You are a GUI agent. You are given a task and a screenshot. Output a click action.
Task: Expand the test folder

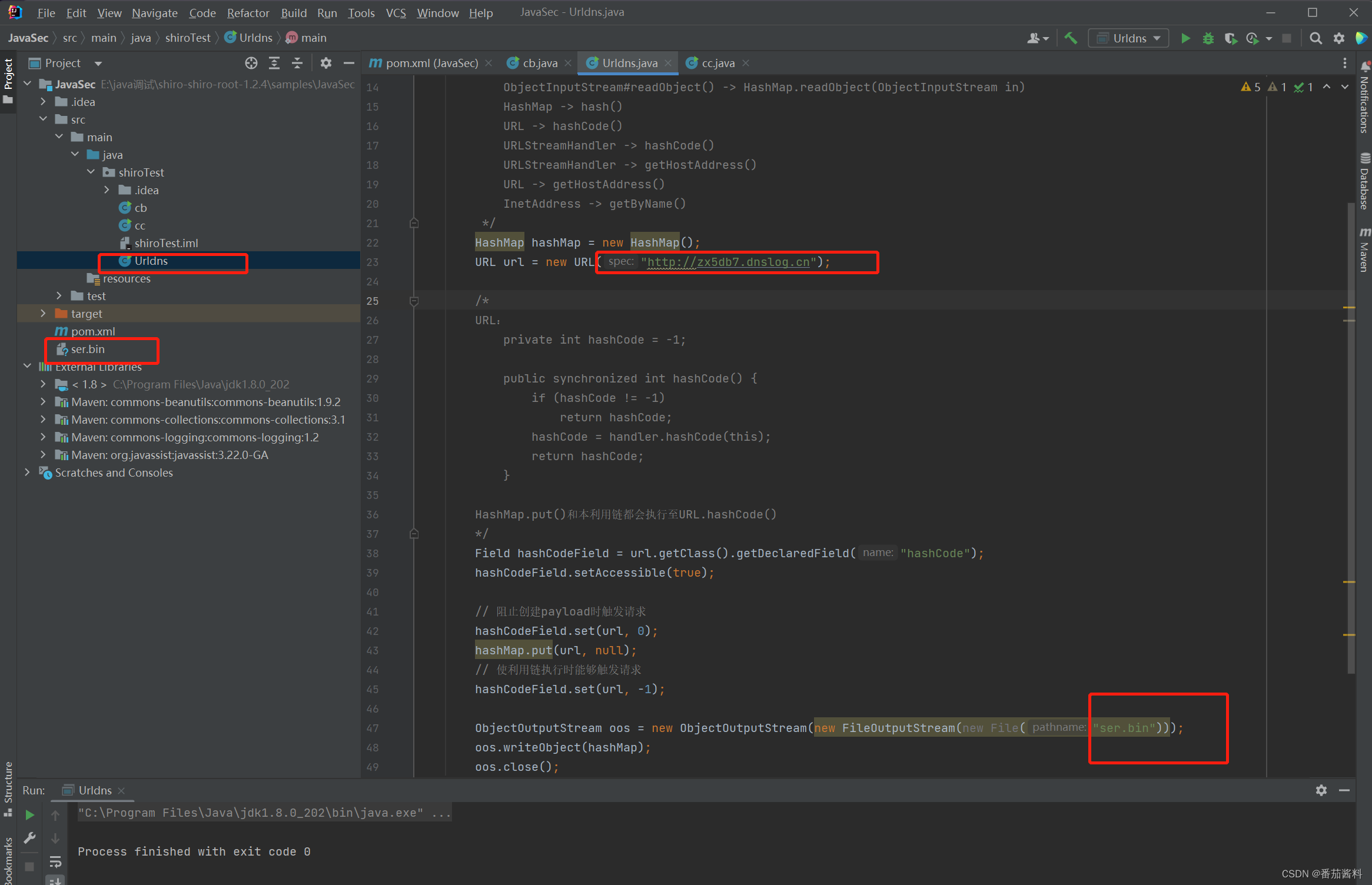tap(59, 296)
